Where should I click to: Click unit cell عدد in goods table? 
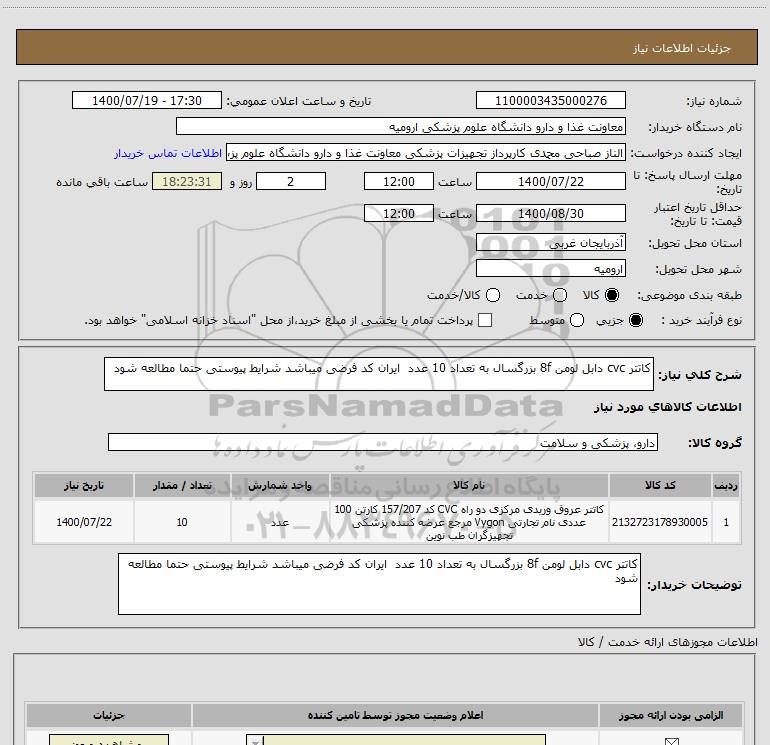[x=280, y=522]
